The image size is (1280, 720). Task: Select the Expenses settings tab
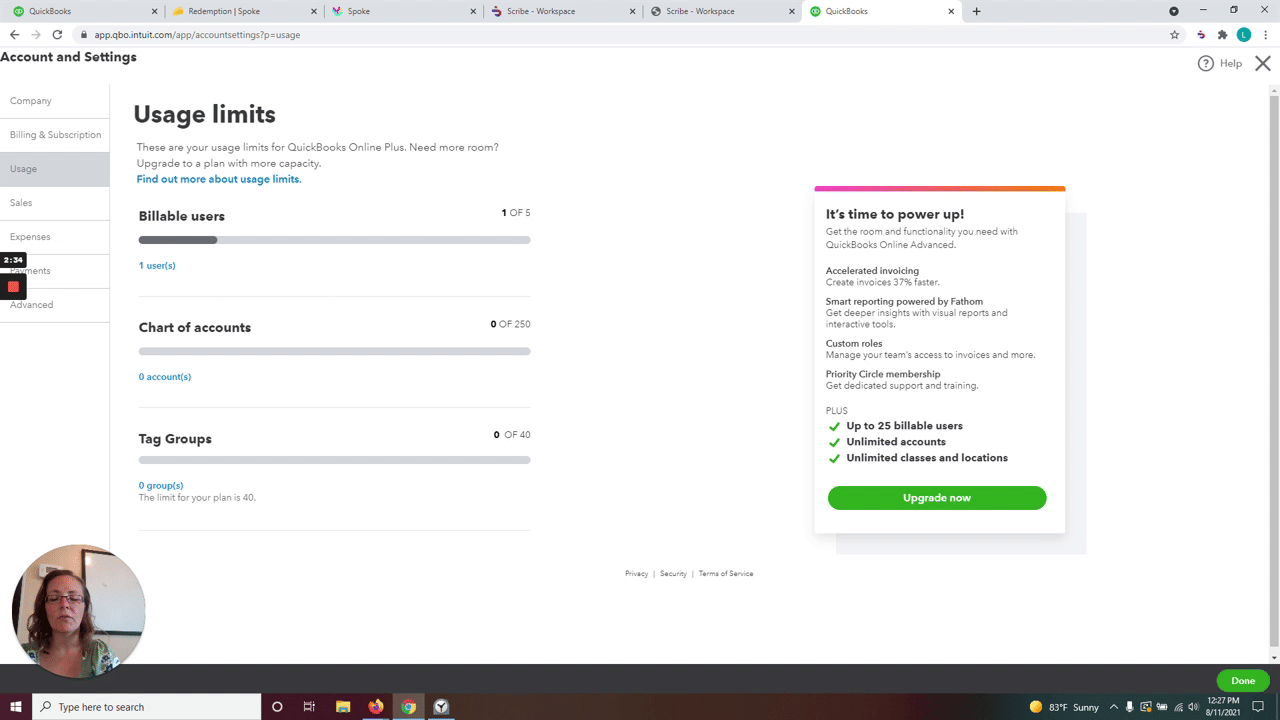point(30,237)
